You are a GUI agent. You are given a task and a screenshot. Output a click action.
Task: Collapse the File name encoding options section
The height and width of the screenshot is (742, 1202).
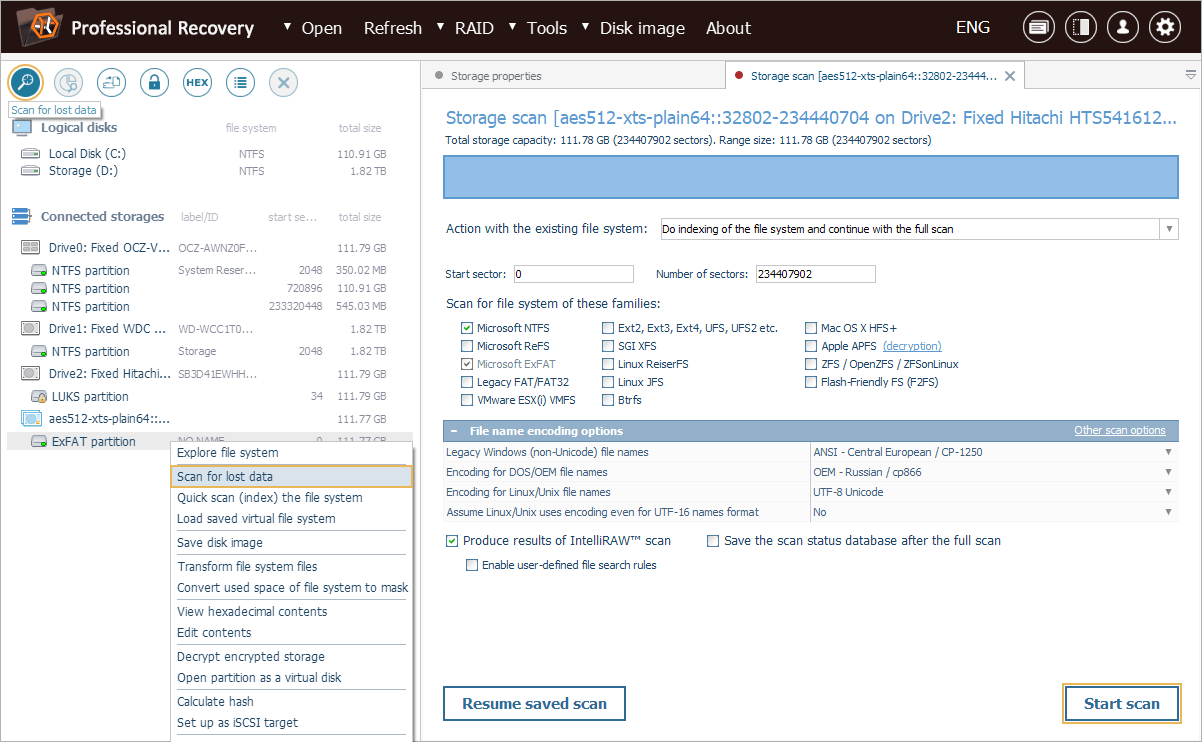coord(454,431)
